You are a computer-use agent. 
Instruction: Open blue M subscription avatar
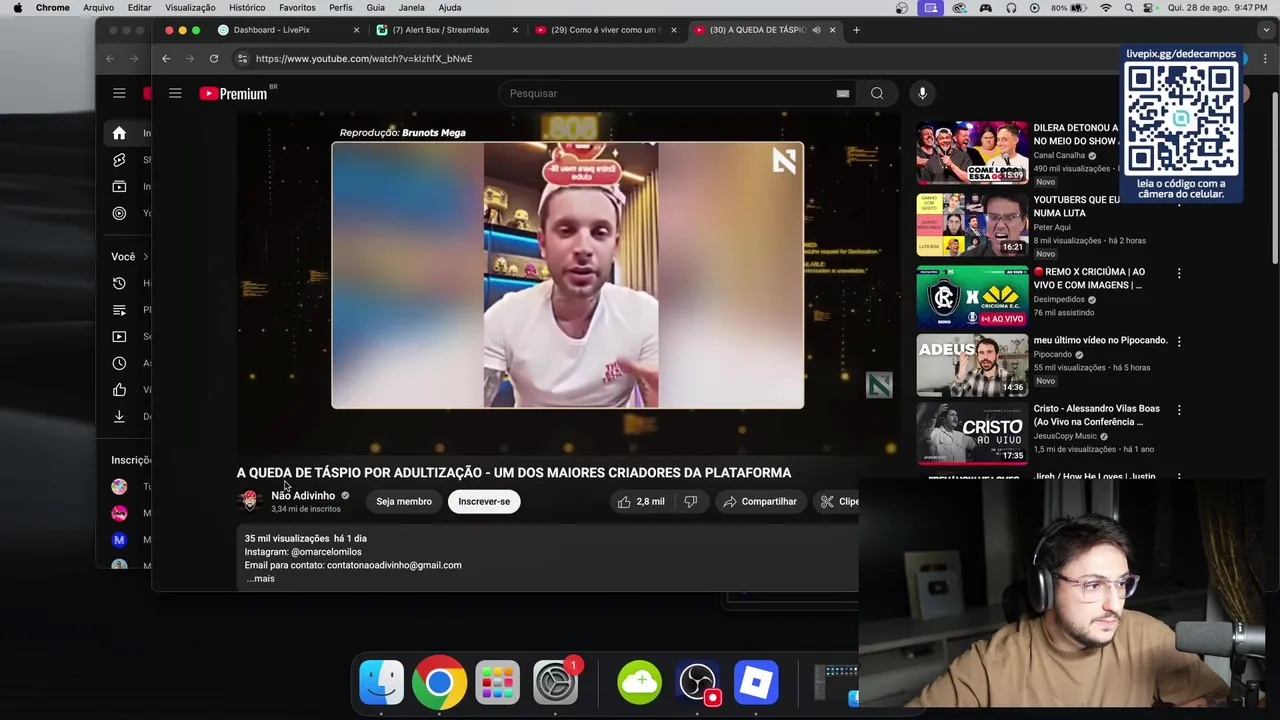pyautogui.click(x=119, y=540)
